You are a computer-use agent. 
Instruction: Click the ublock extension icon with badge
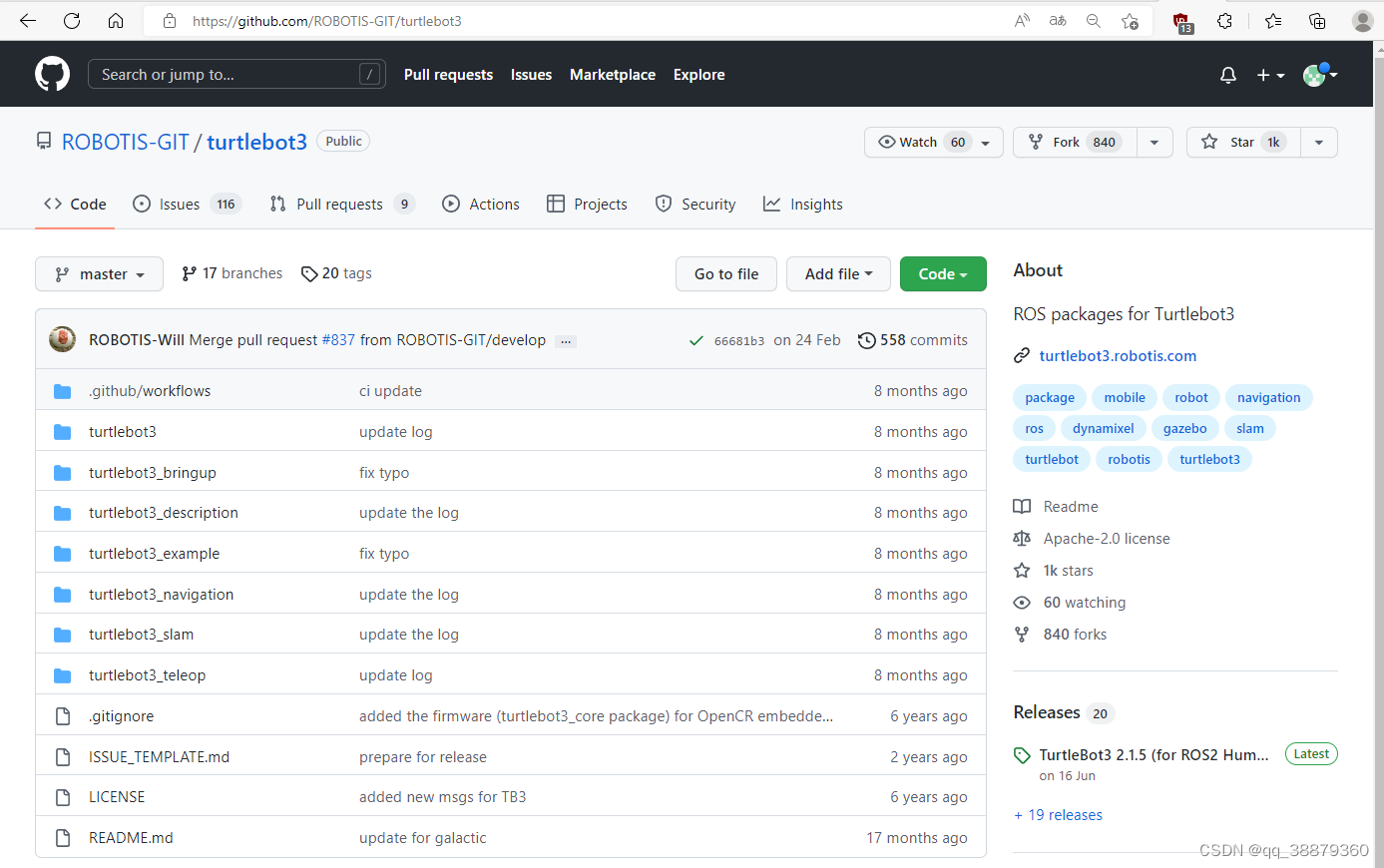click(x=1181, y=22)
